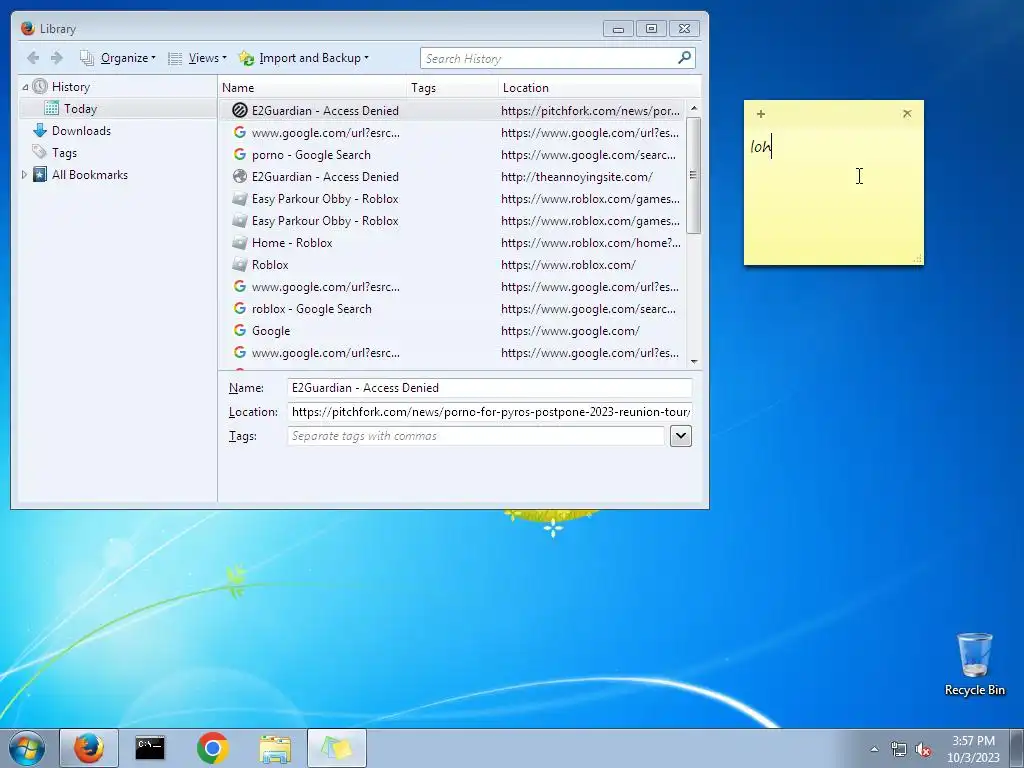
Task: Open the Windows Start button
Action: pos(27,748)
